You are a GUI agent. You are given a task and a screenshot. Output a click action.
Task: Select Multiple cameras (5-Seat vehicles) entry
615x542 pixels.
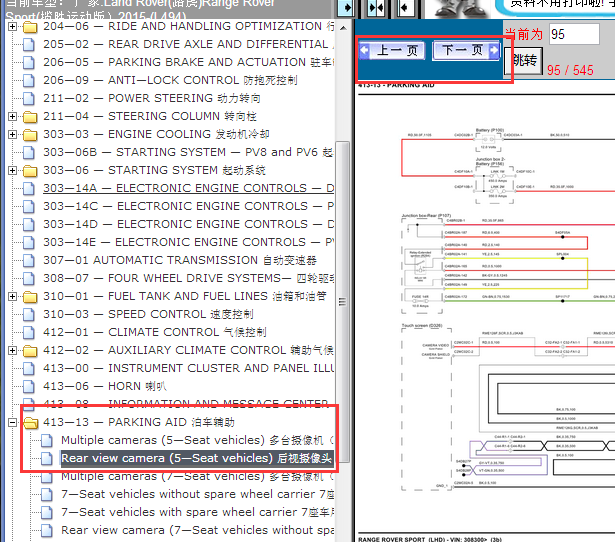click(x=197, y=441)
